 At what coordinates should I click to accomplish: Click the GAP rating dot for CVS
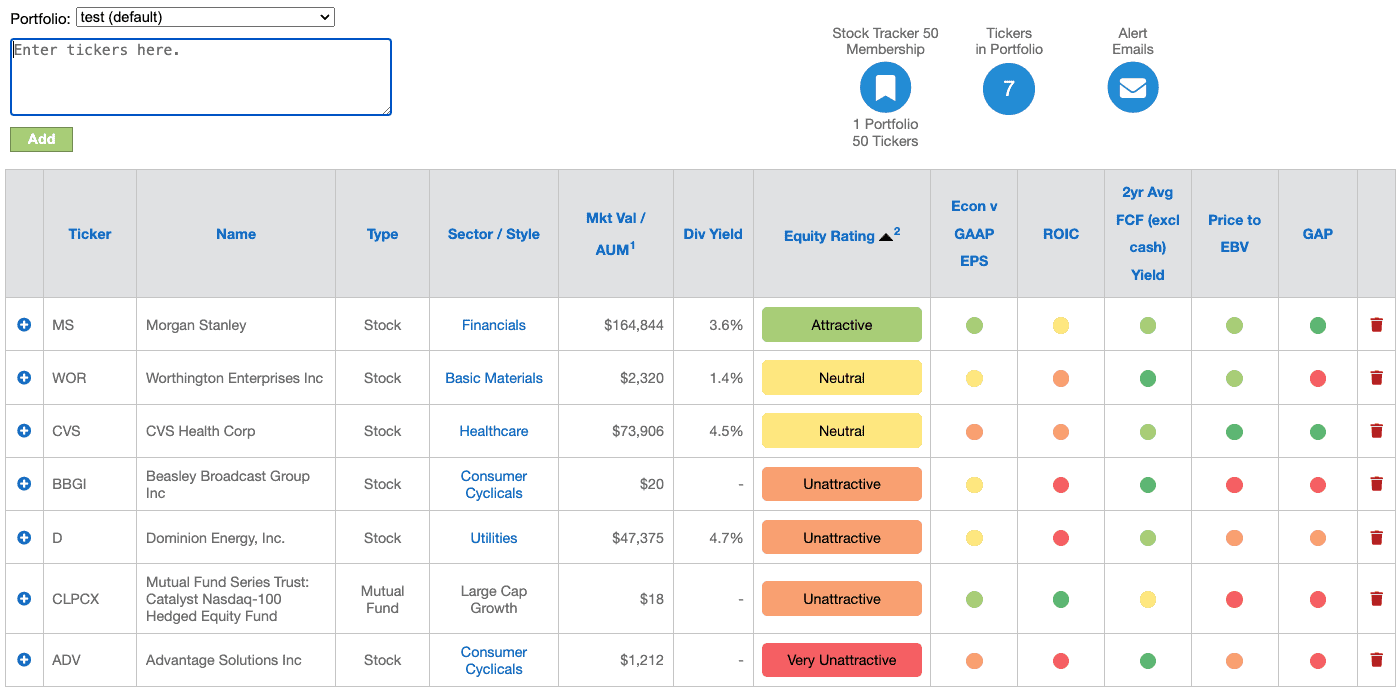click(1318, 431)
